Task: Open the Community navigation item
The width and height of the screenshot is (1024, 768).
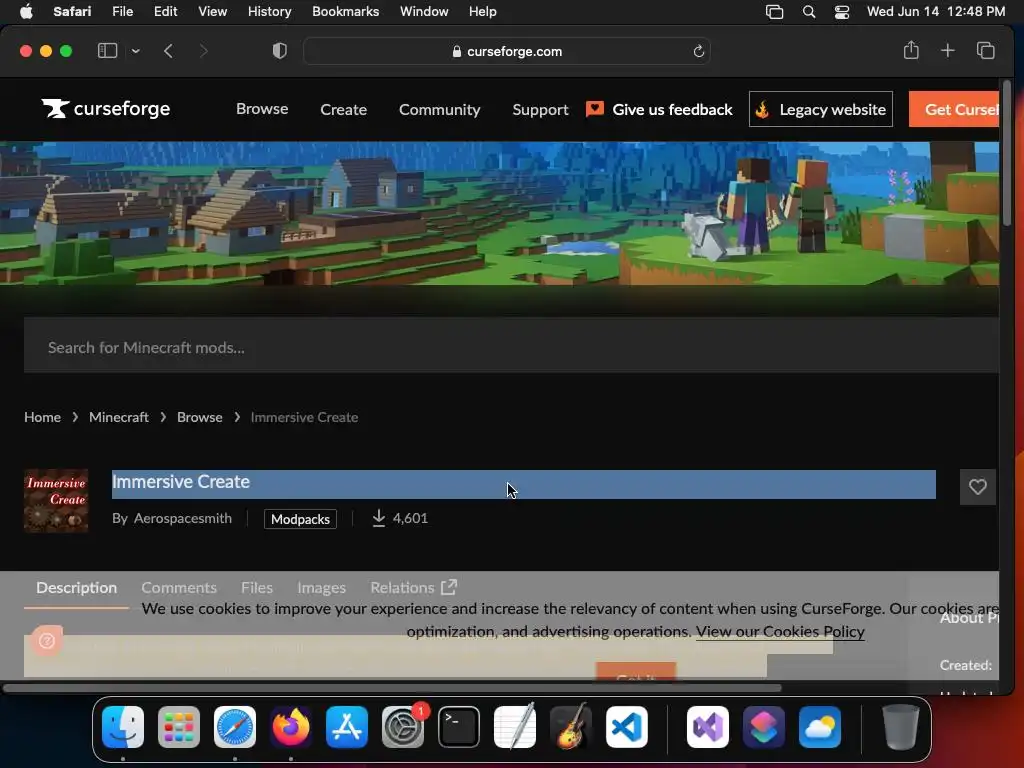Action: (440, 110)
